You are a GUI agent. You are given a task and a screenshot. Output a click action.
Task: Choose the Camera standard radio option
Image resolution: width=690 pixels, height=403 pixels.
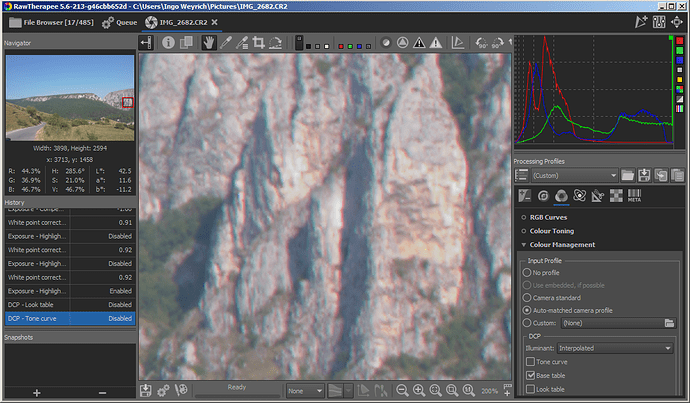pyautogui.click(x=527, y=297)
